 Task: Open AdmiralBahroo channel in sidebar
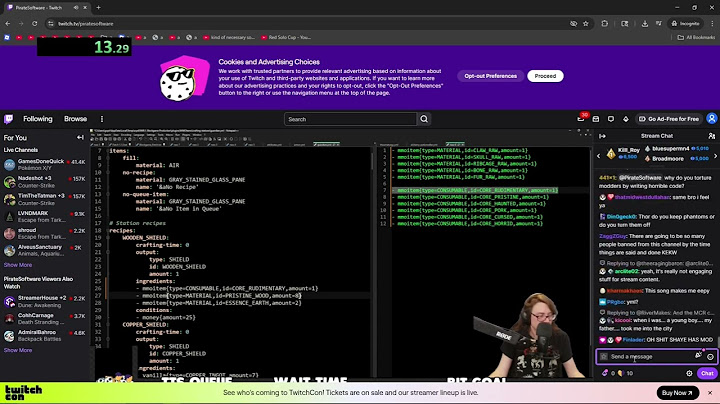[x=44, y=335]
